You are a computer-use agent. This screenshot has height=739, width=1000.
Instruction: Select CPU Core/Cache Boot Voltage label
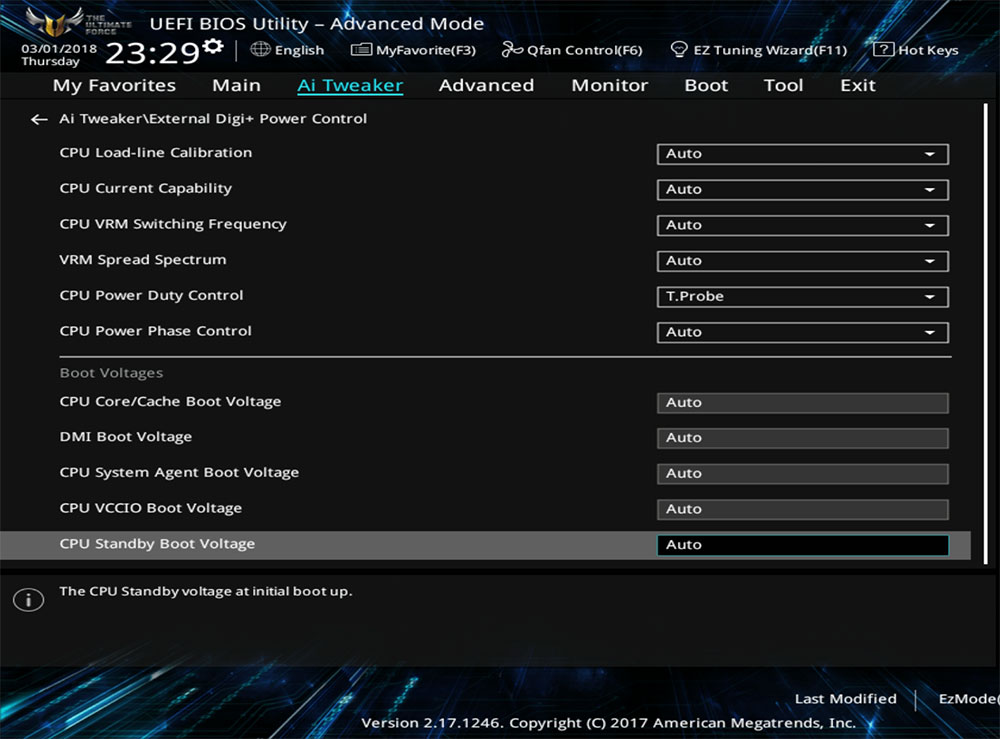click(x=170, y=402)
